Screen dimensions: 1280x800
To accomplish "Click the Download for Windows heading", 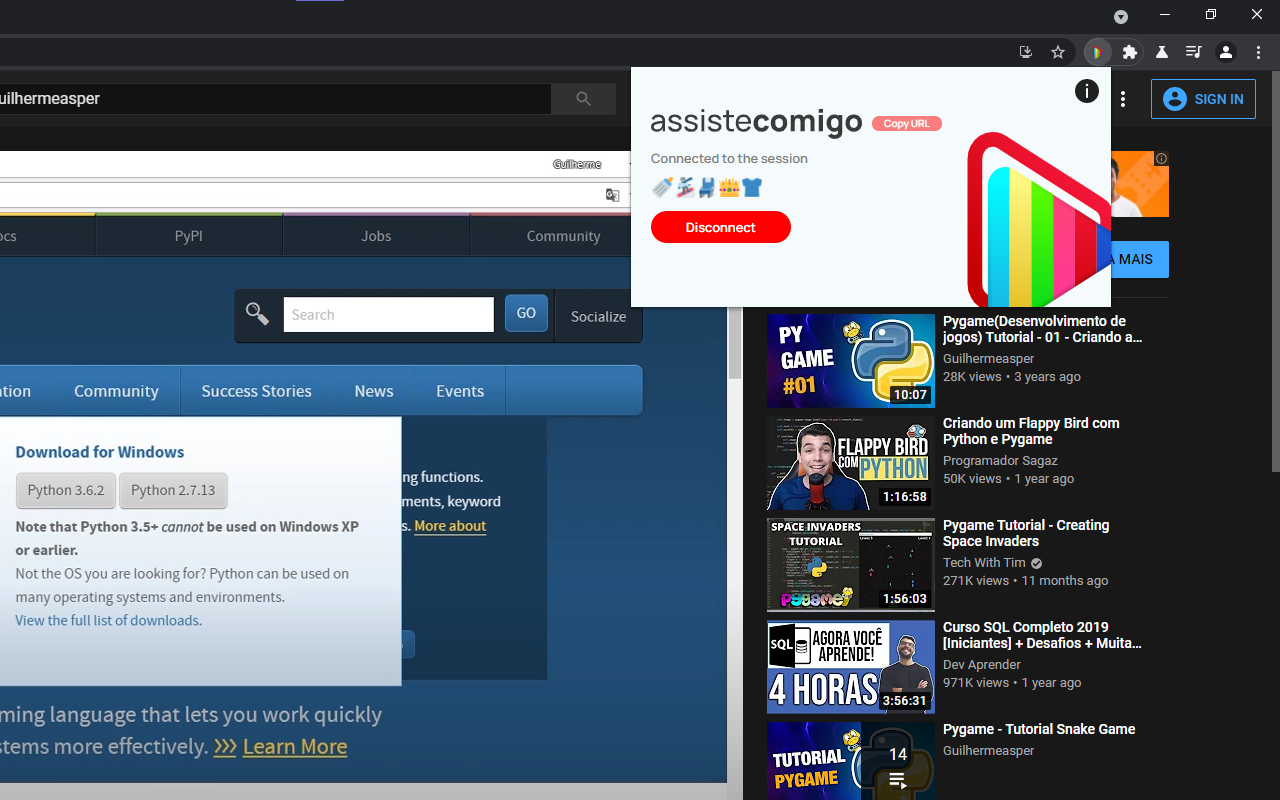I will 100,452.
